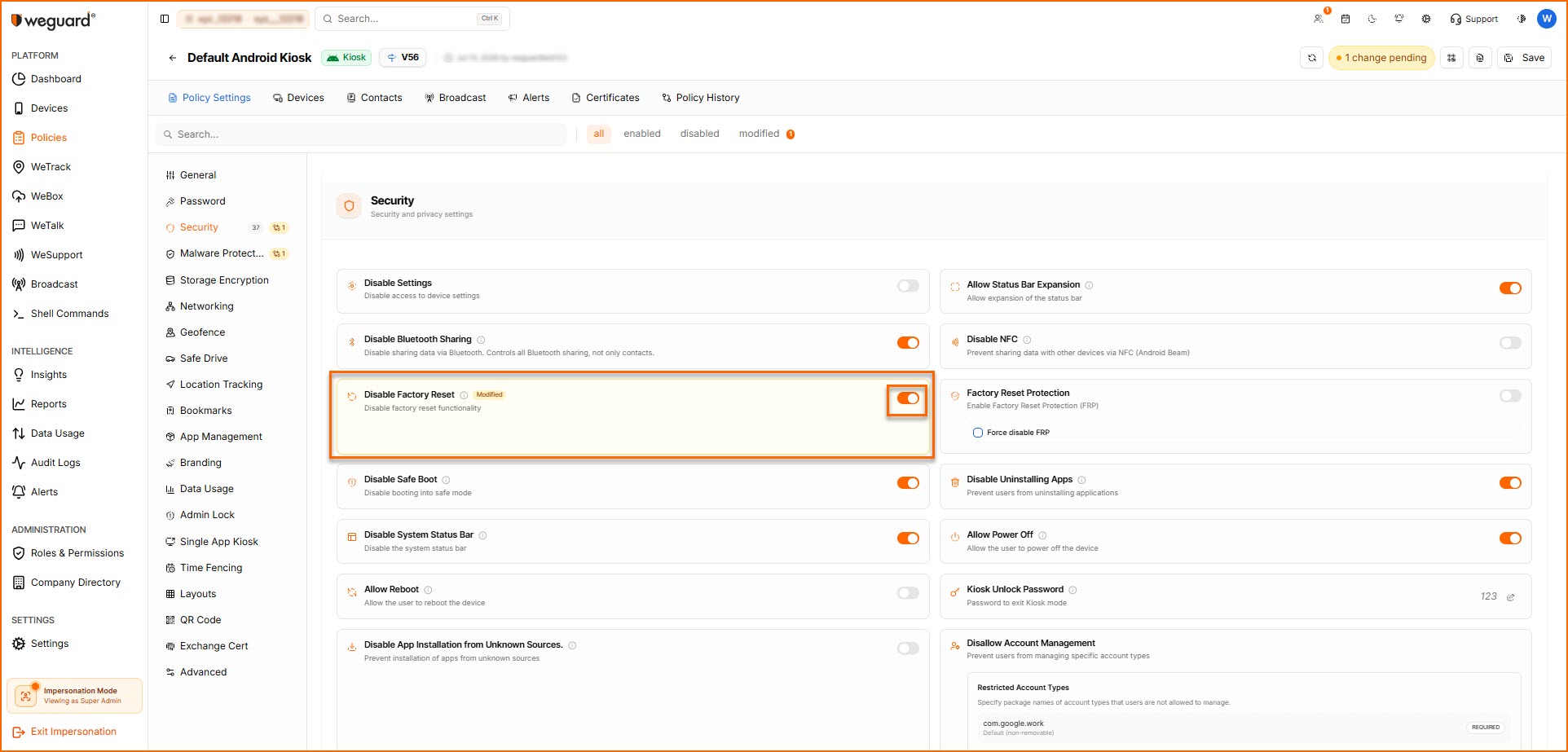Check the Force disable FRP checkbox
The image size is (1568, 752).
978,433
